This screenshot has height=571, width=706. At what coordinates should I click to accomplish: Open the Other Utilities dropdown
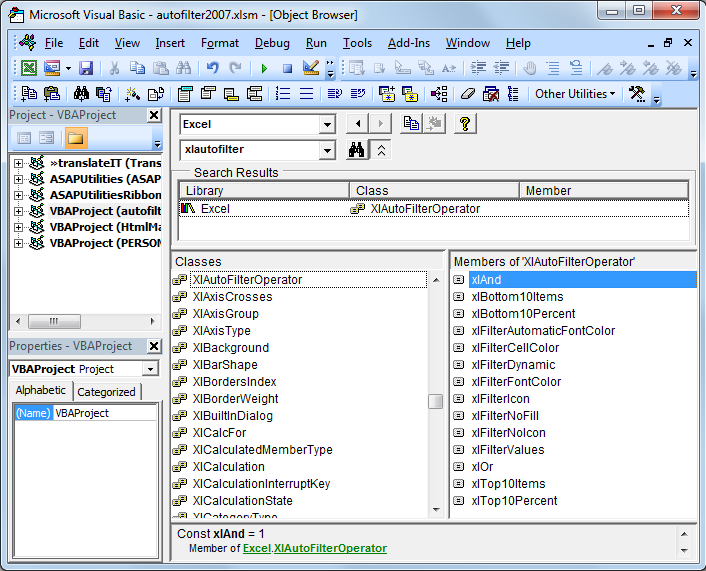tap(575, 94)
